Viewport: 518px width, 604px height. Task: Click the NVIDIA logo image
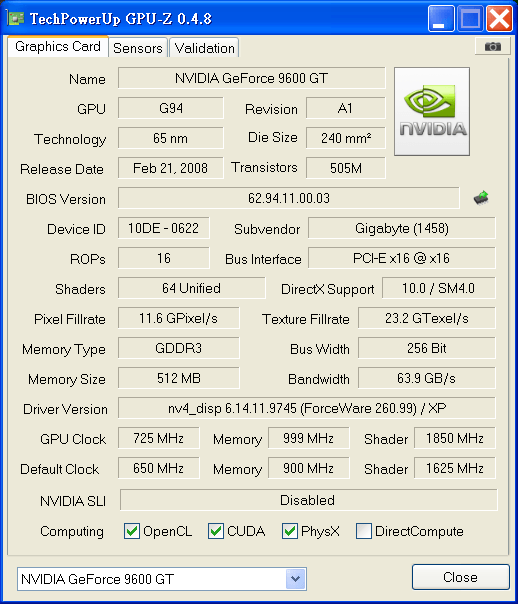pyautogui.click(x=432, y=111)
